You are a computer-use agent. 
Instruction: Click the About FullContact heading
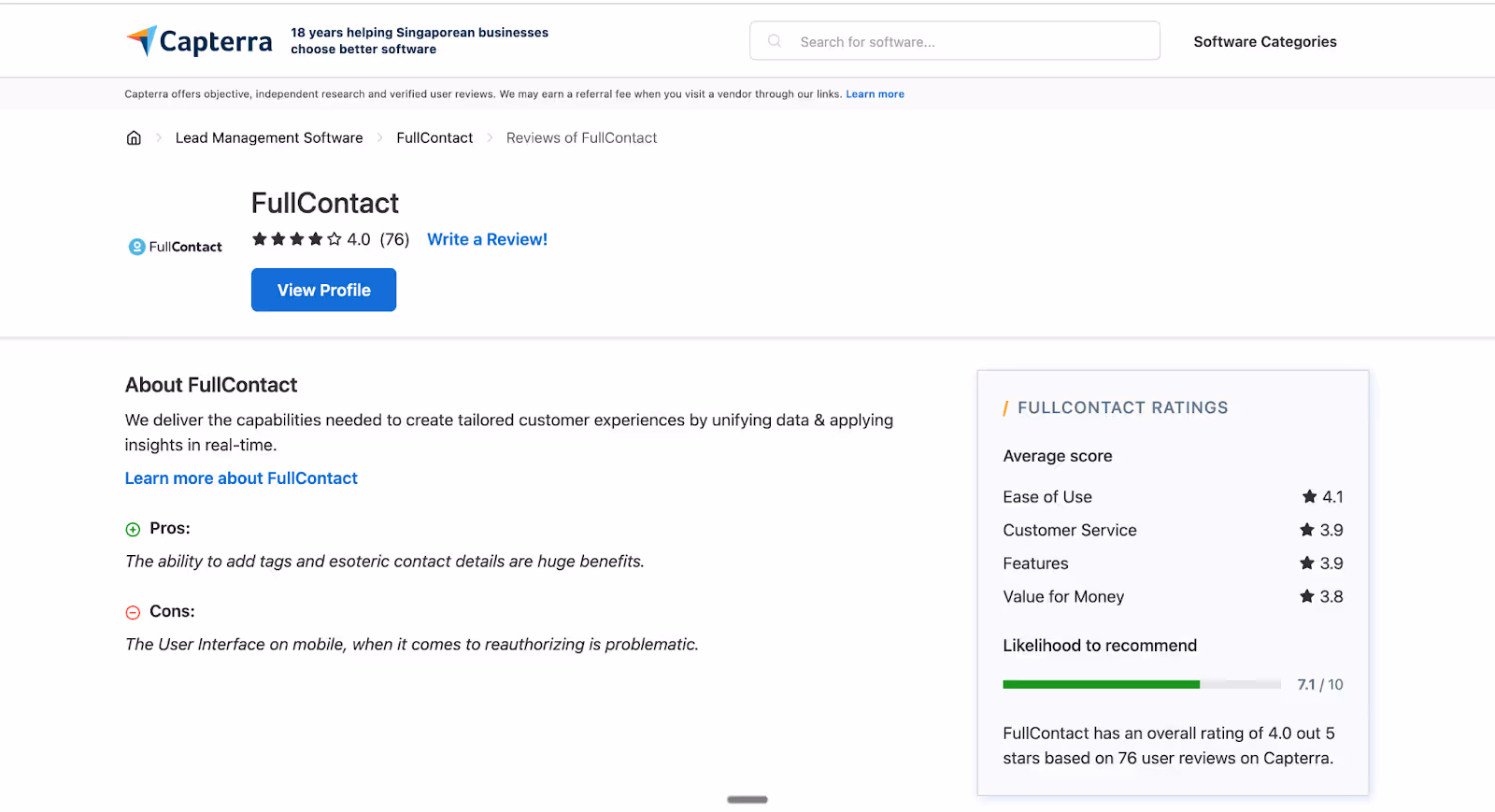click(211, 385)
